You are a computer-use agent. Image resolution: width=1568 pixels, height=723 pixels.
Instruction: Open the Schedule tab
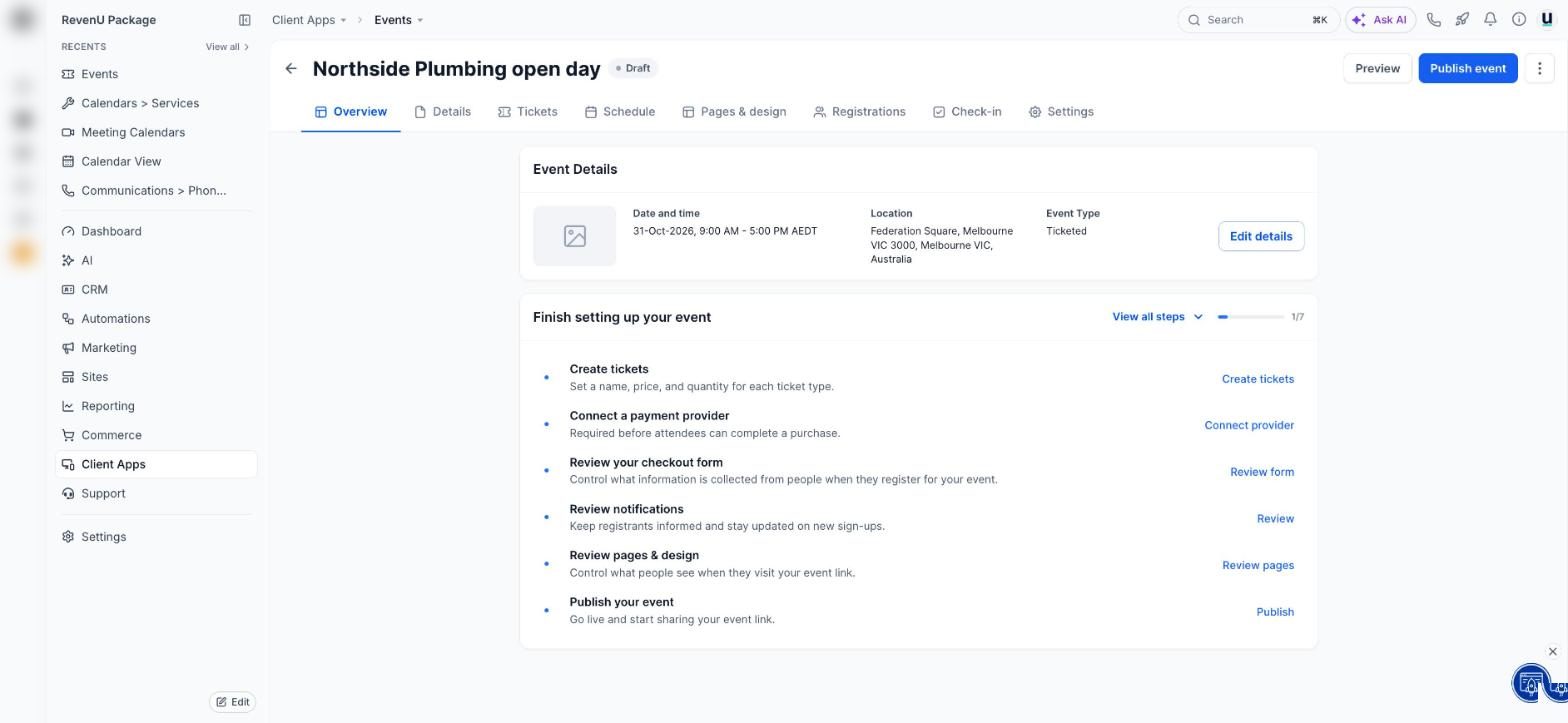[620, 112]
